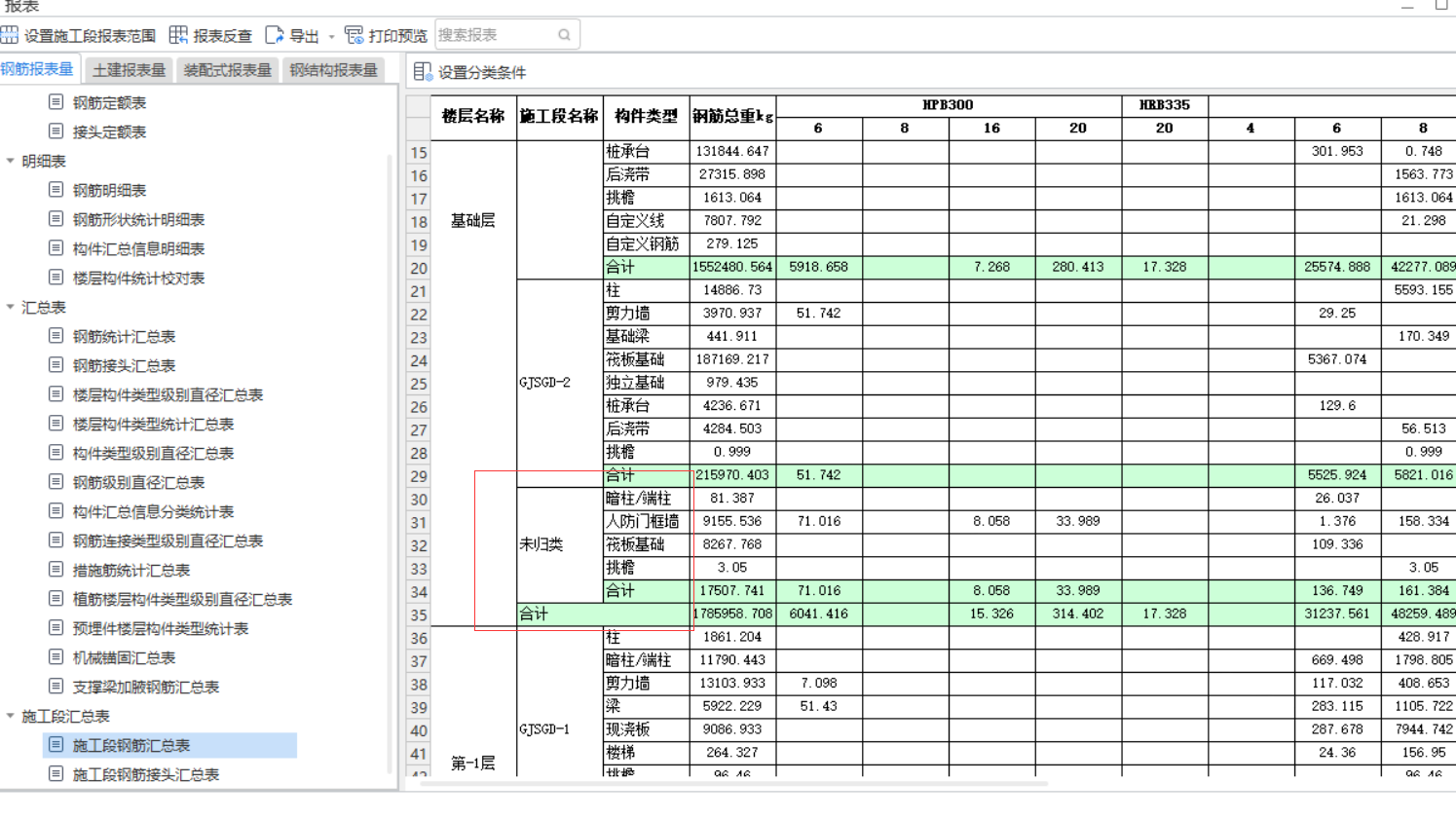Click the 打印预览 print icon
The width and height of the screenshot is (1456, 820).
point(355,35)
